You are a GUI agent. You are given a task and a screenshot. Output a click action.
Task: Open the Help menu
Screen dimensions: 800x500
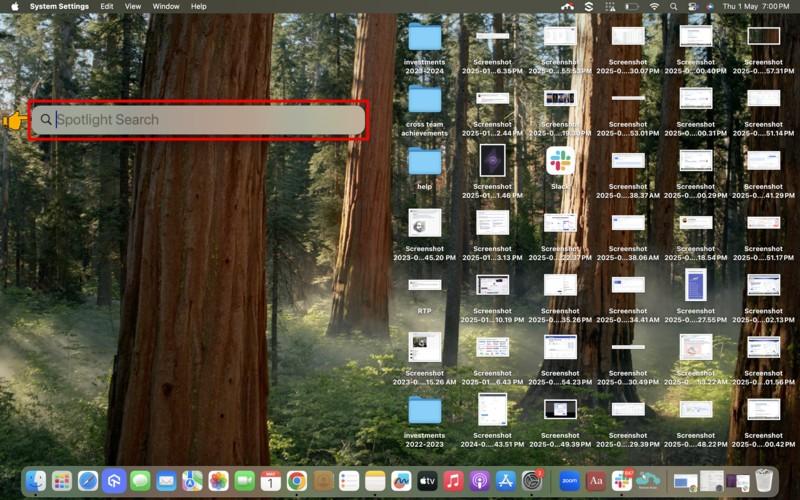click(198, 7)
